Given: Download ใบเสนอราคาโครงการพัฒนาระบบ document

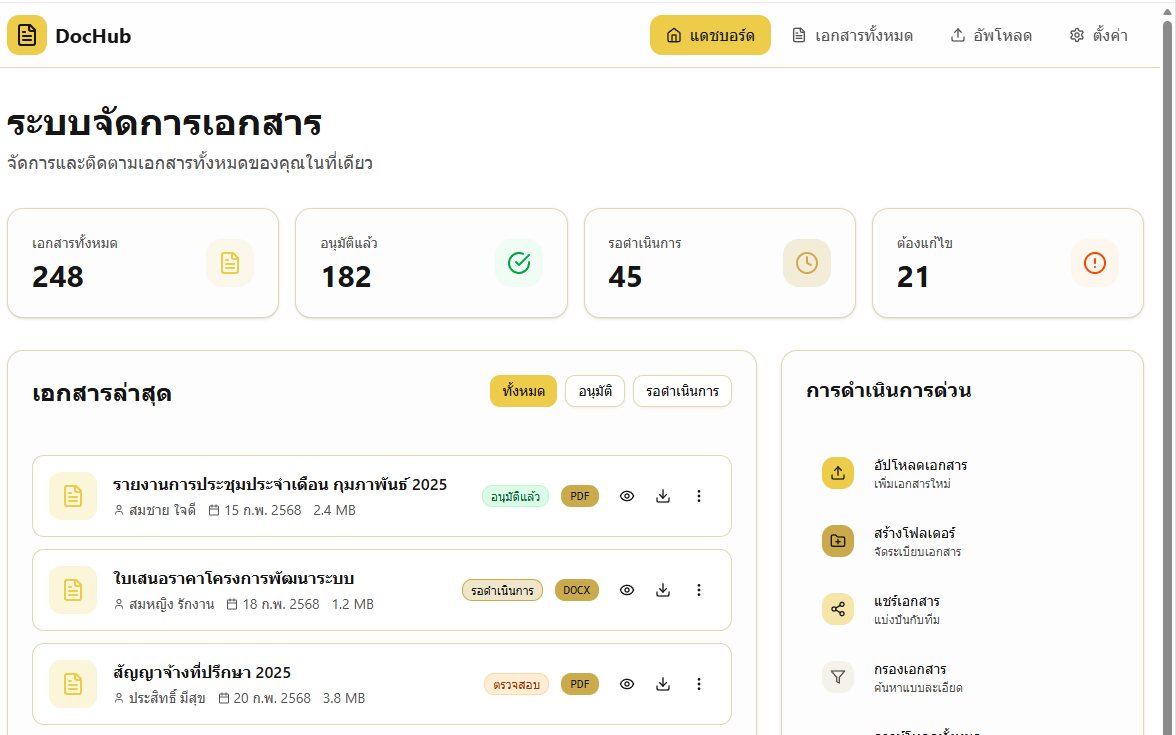Looking at the screenshot, I should 663,590.
